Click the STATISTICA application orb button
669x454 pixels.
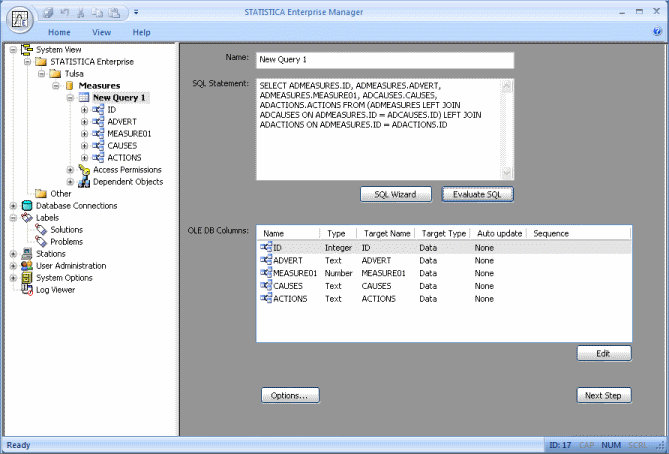[20, 20]
